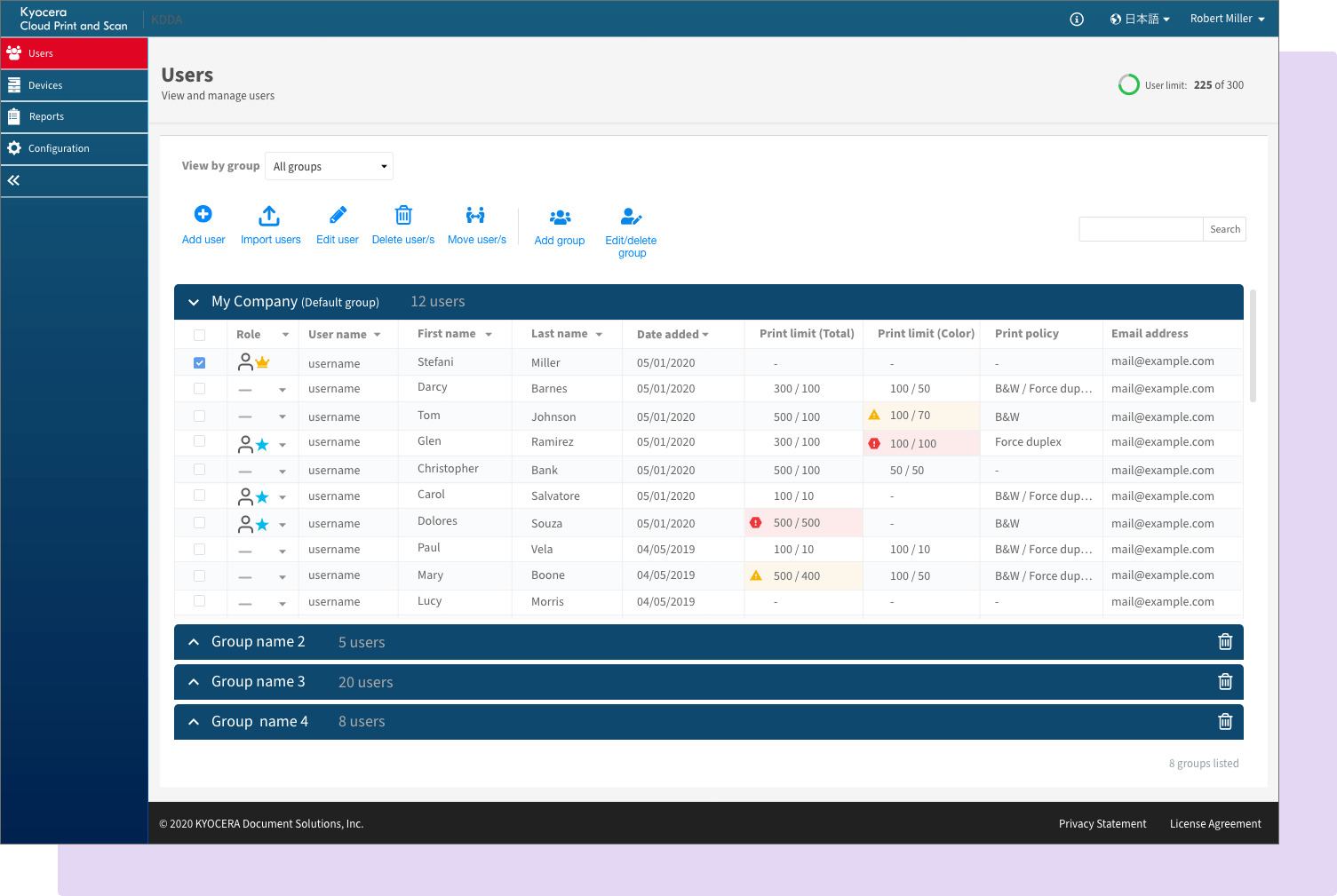Click the red error icon in Glen's row
The width and height of the screenshot is (1337, 896).
(x=874, y=443)
